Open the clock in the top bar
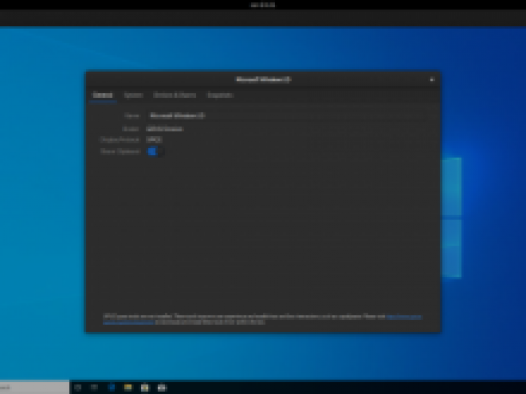The image size is (526, 394). tap(263, 5)
